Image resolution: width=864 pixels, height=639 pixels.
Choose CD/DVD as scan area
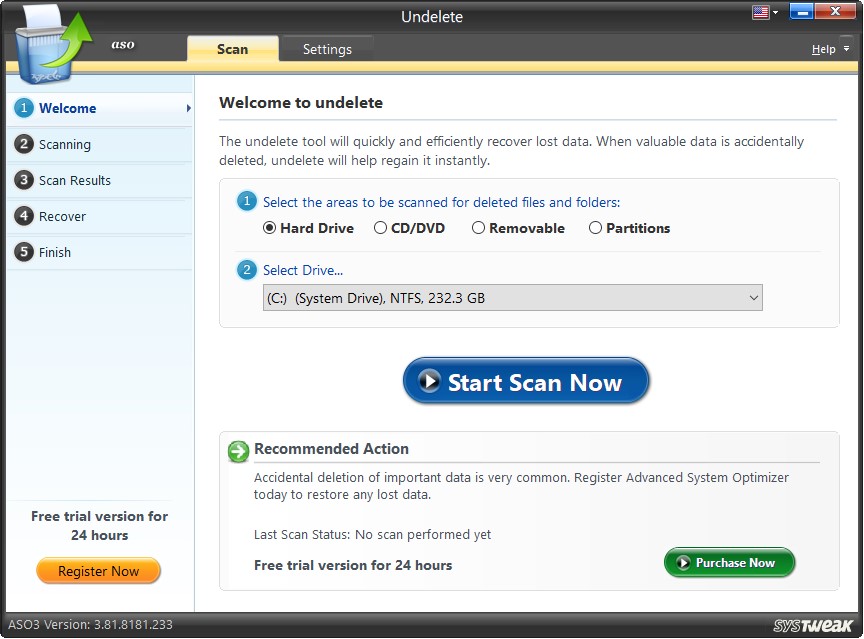[380, 228]
